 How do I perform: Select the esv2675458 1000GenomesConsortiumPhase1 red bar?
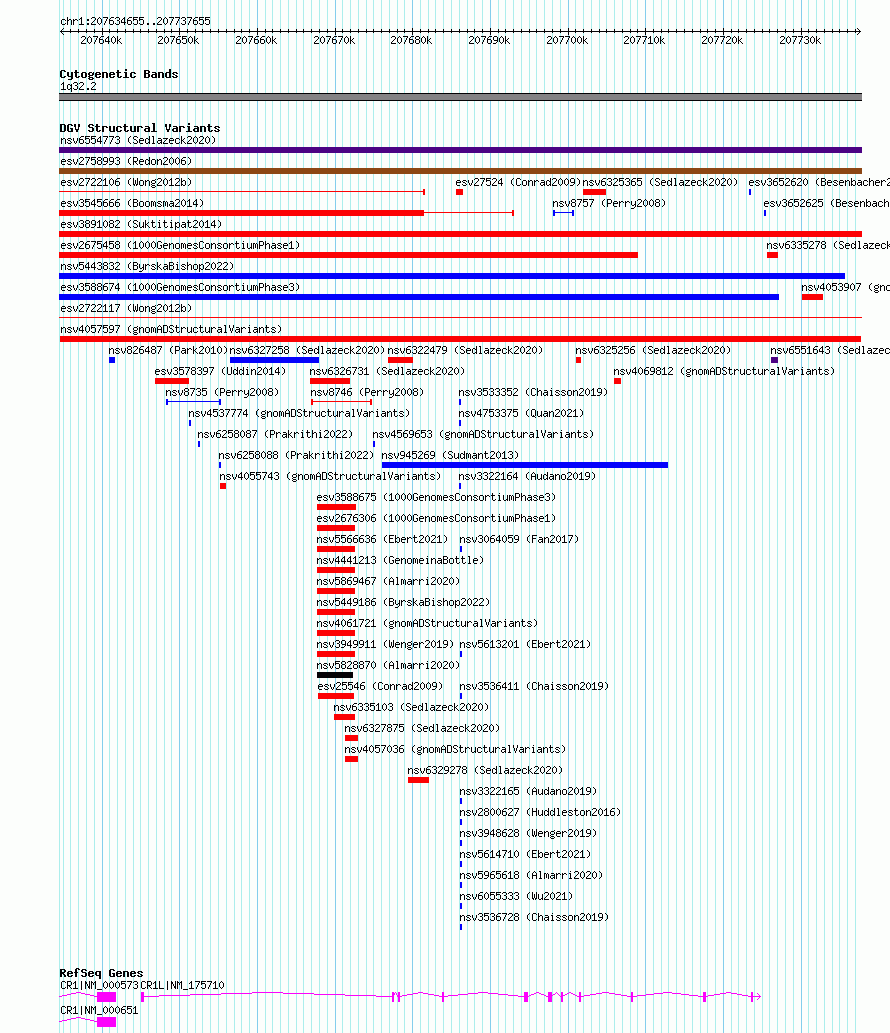click(348, 255)
